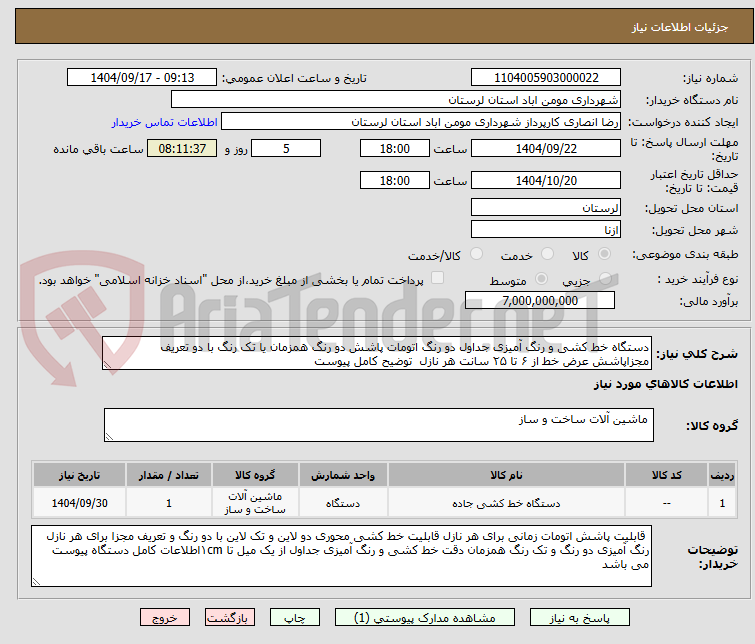Screen dimensions: 755x644
Task: Click the نام کالا column header
Action: [506, 475]
